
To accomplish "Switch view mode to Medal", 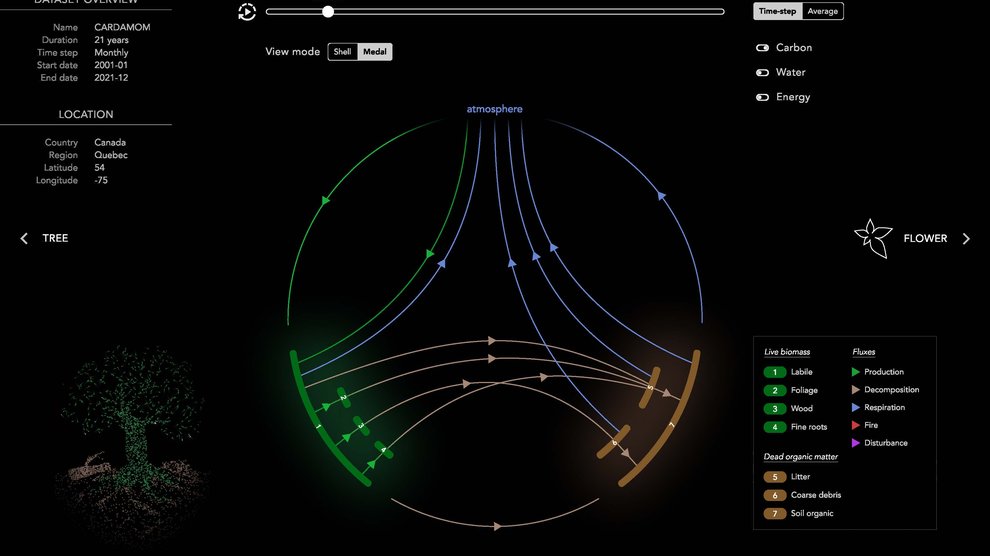I will click(x=375, y=52).
